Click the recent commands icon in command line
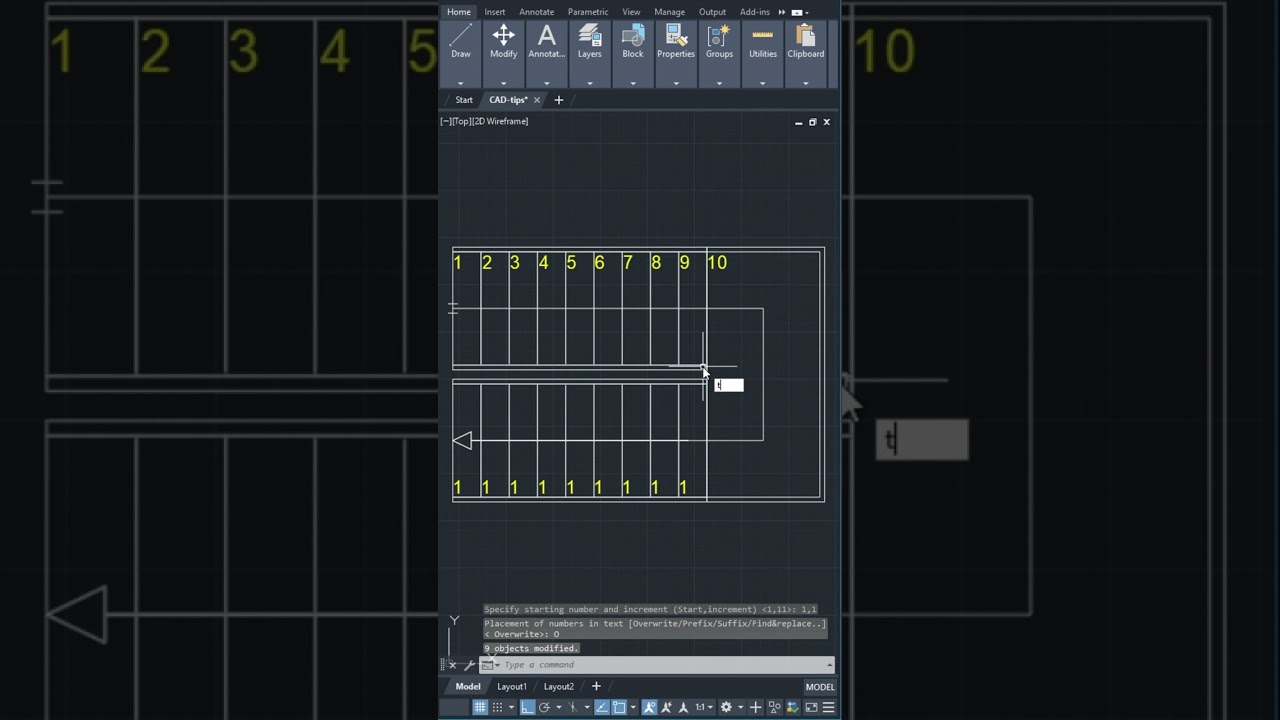1280x720 pixels. click(x=488, y=665)
